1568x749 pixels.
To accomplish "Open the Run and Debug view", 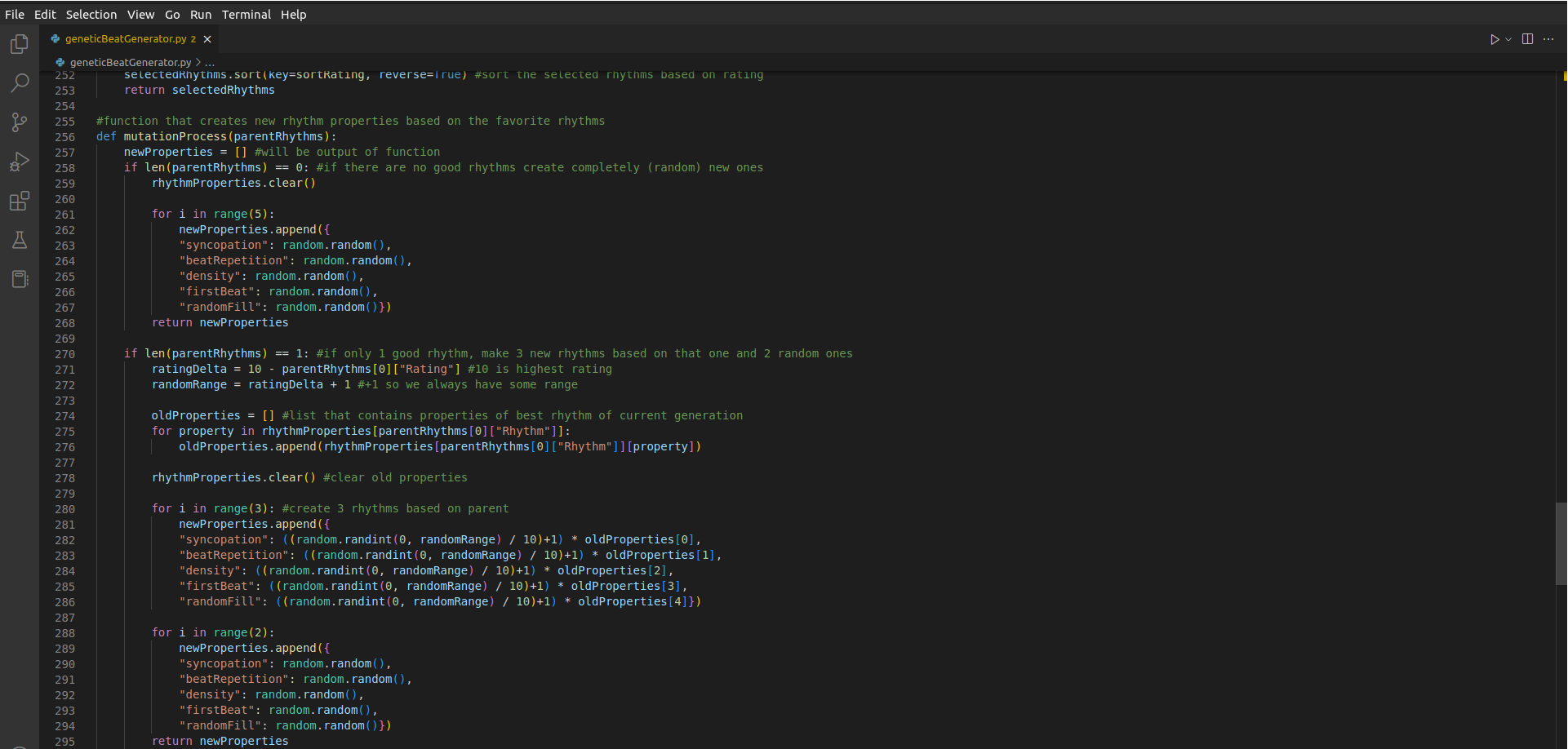I will pos(20,162).
